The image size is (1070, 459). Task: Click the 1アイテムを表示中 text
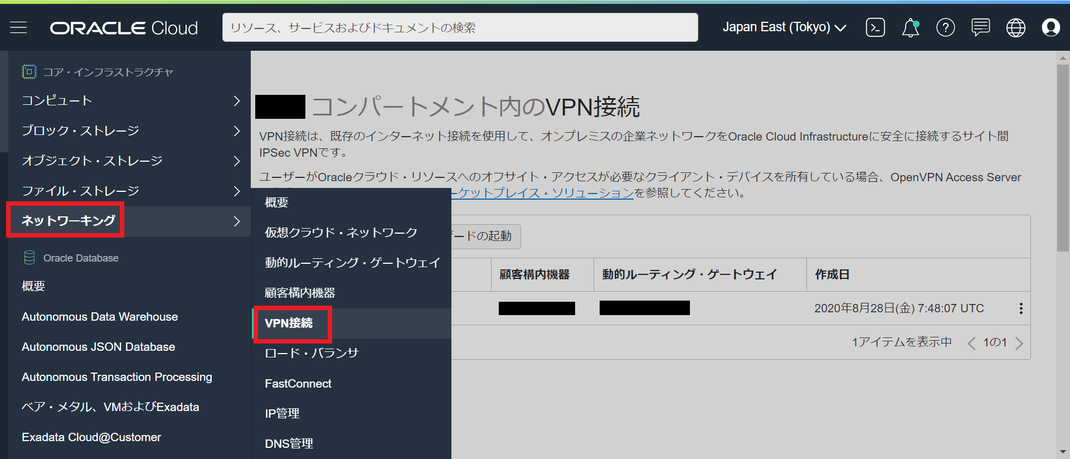(x=901, y=343)
